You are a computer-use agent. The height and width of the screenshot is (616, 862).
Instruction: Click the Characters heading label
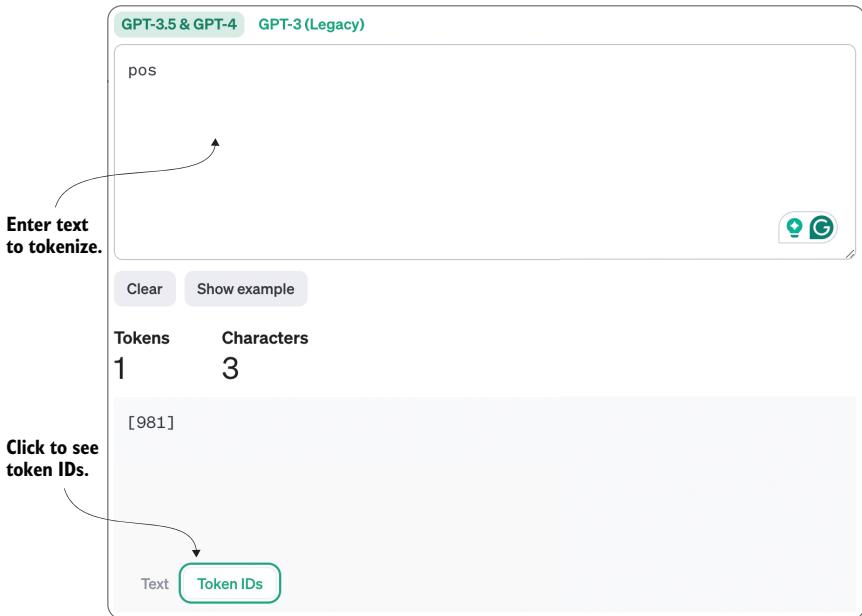pos(264,338)
